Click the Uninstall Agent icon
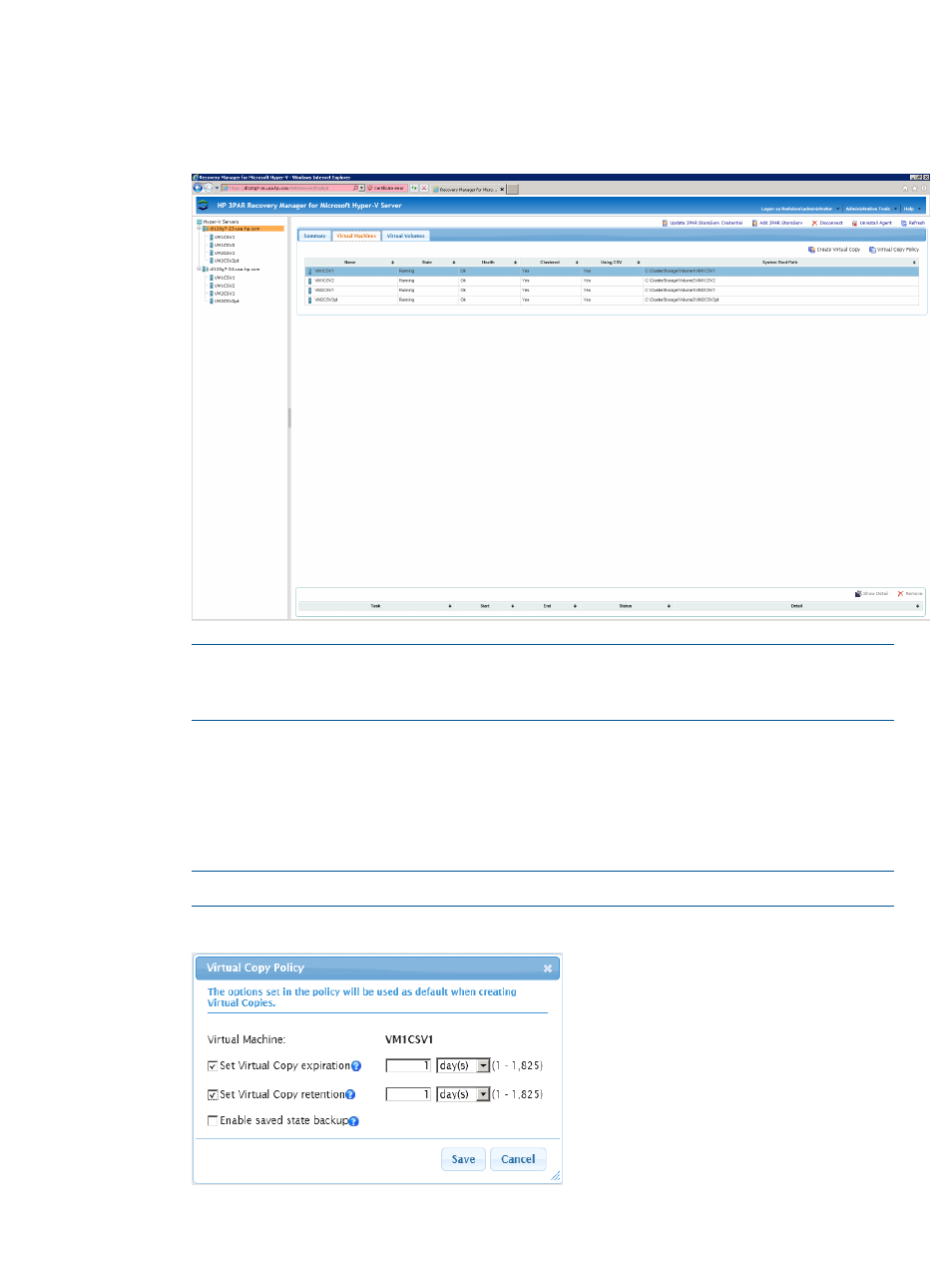 855,223
